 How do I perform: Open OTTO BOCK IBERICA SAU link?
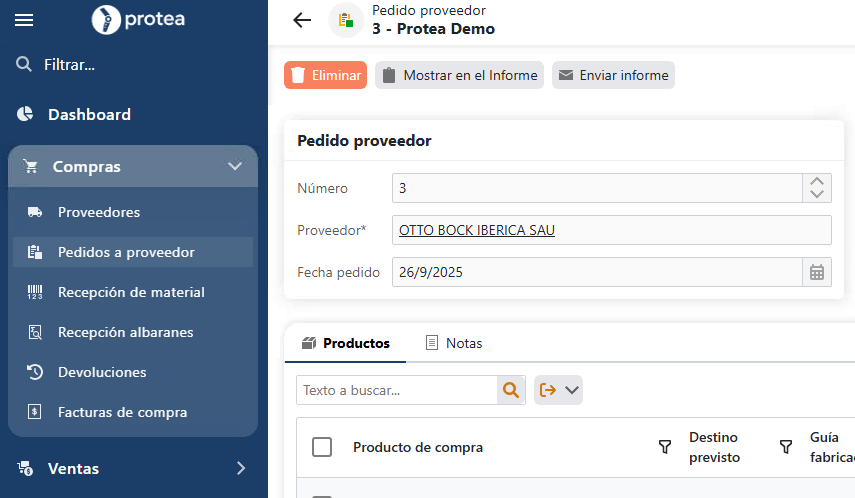coord(476,230)
